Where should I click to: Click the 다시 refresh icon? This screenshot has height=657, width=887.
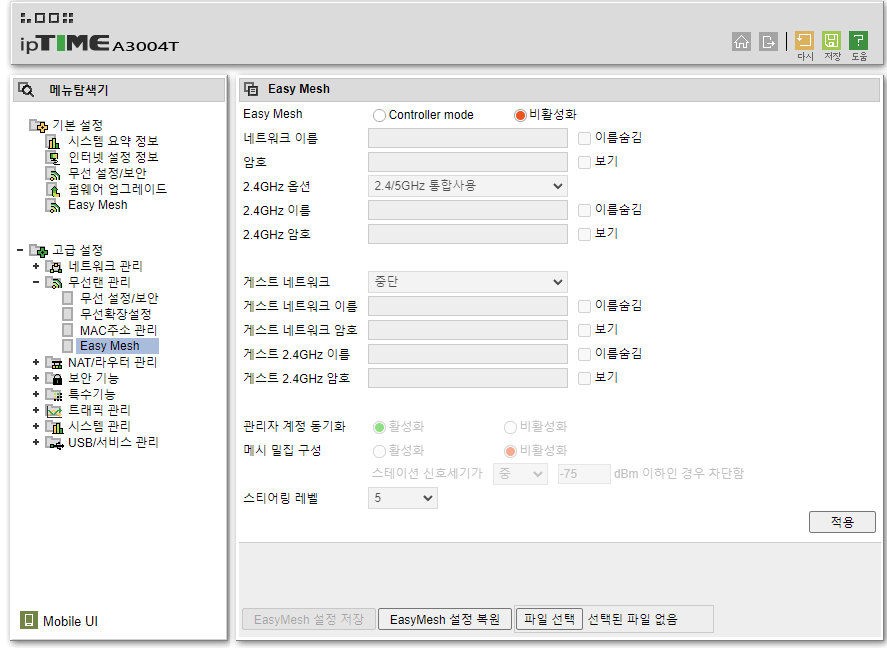[804, 41]
